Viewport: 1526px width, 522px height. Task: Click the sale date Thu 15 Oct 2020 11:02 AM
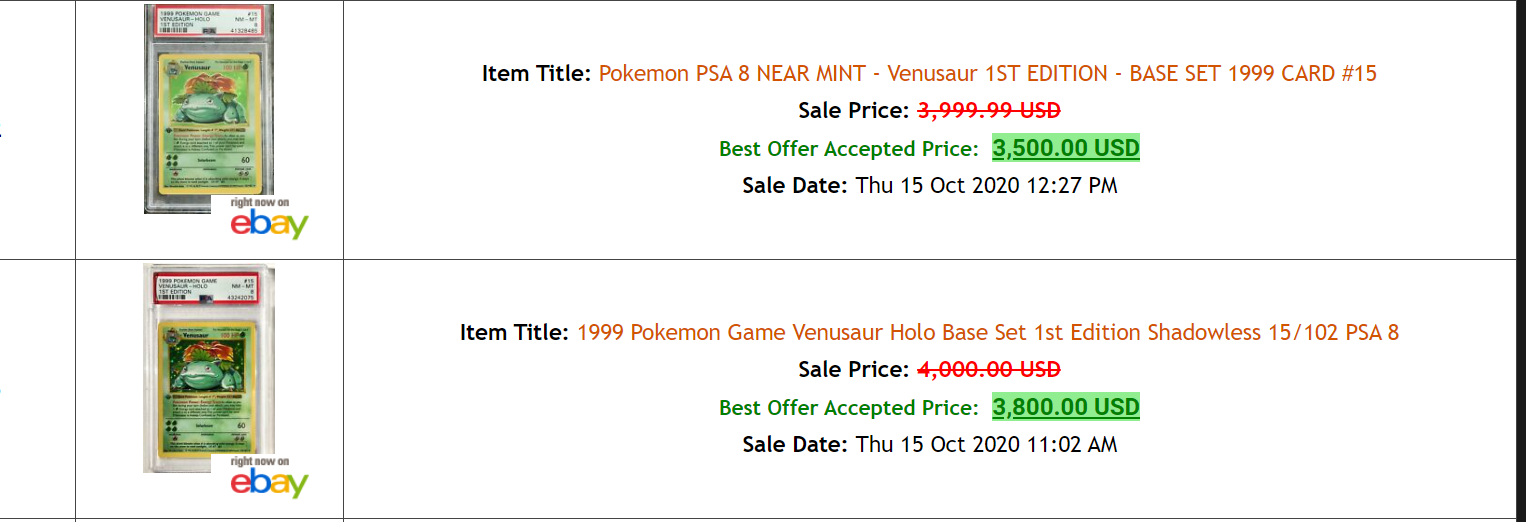click(987, 444)
